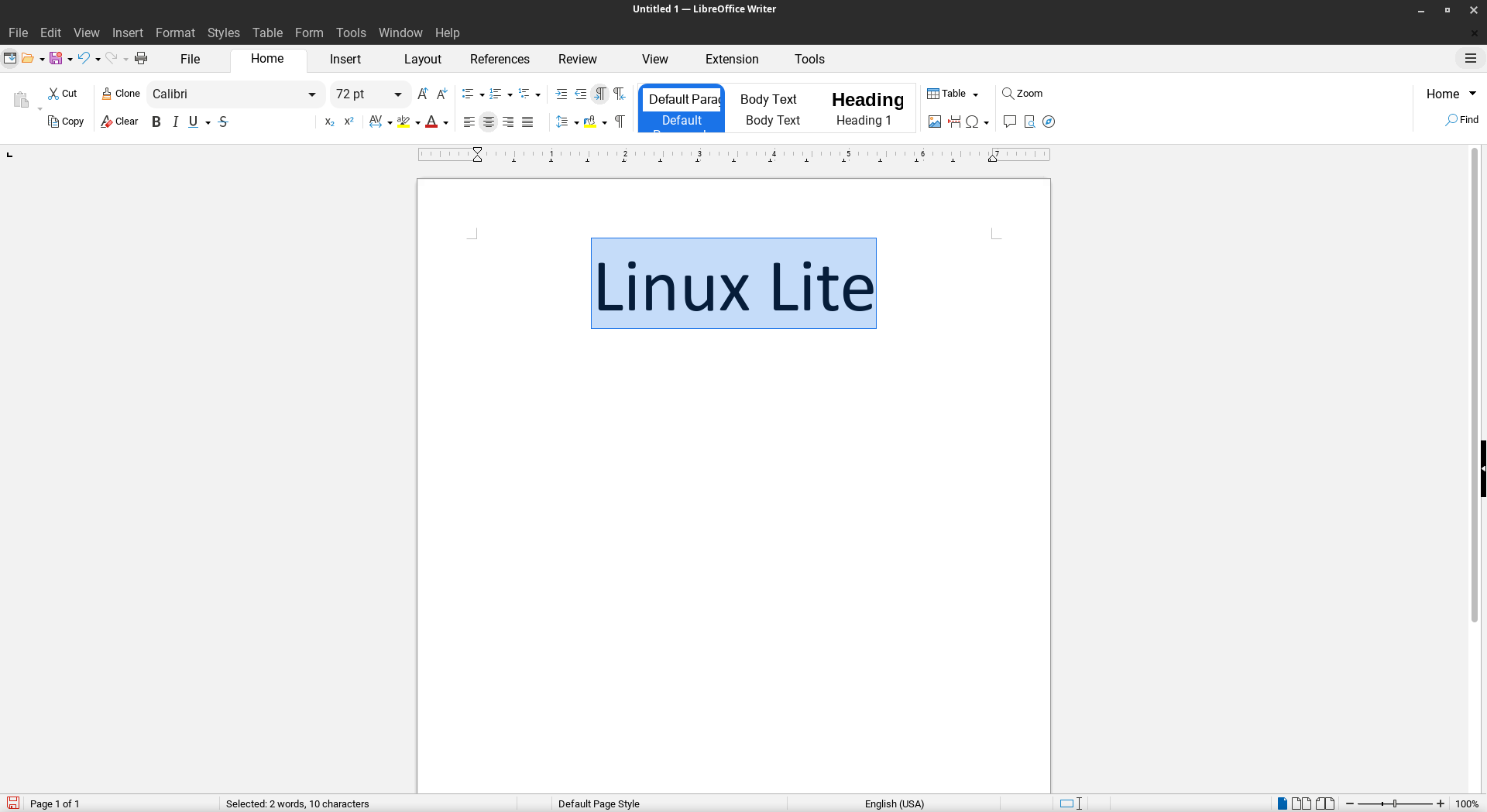Click the Paste clipboard icon
The width and height of the screenshot is (1487, 812).
click(21, 100)
